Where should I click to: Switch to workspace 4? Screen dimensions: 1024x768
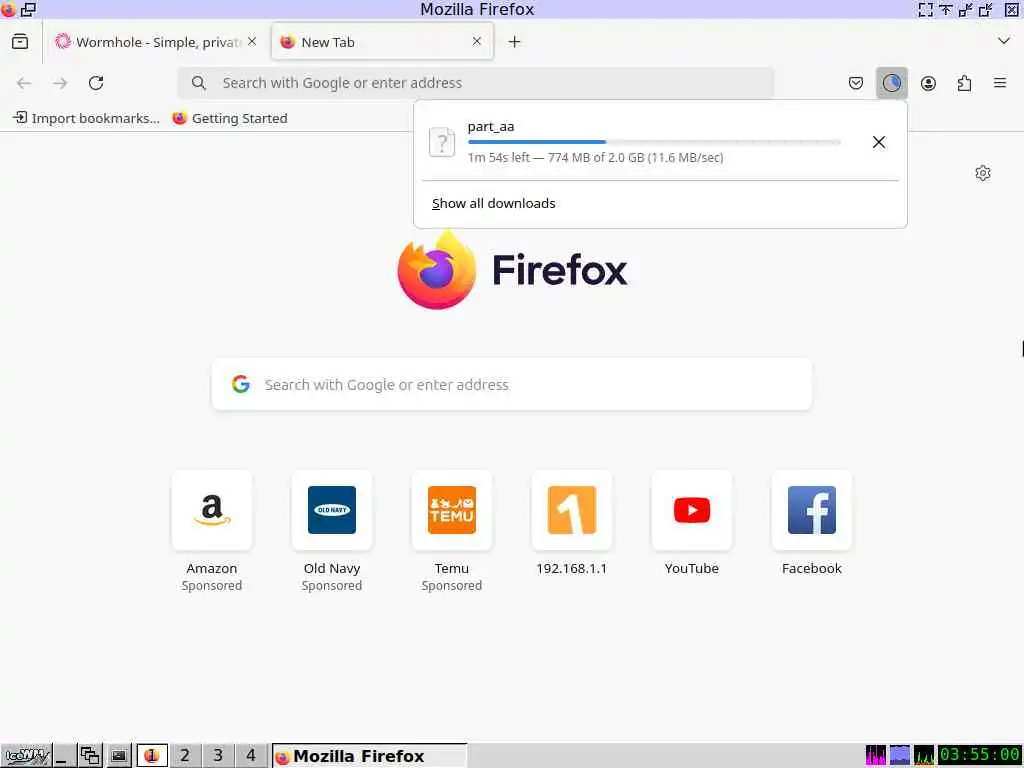point(251,756)
